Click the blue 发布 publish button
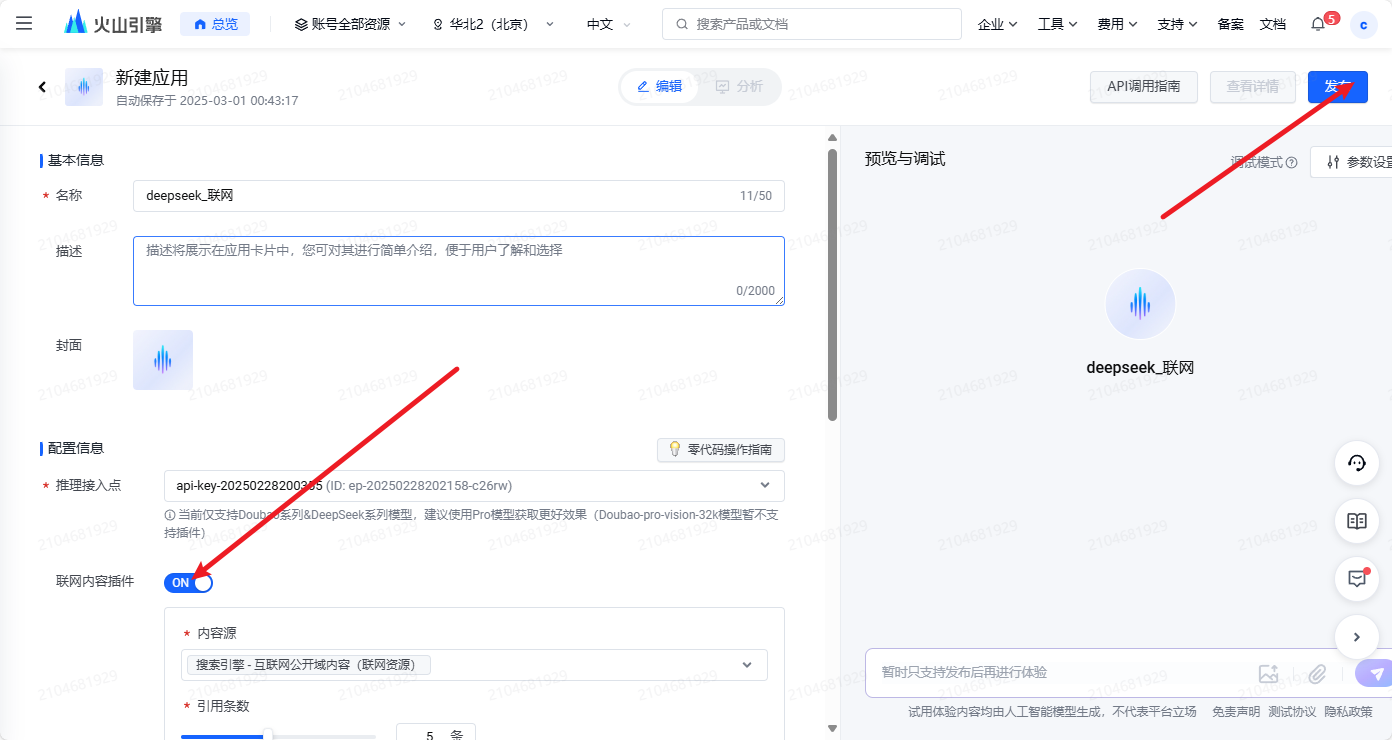This screenshot has width=1392, height=740. pos(1338,86)
